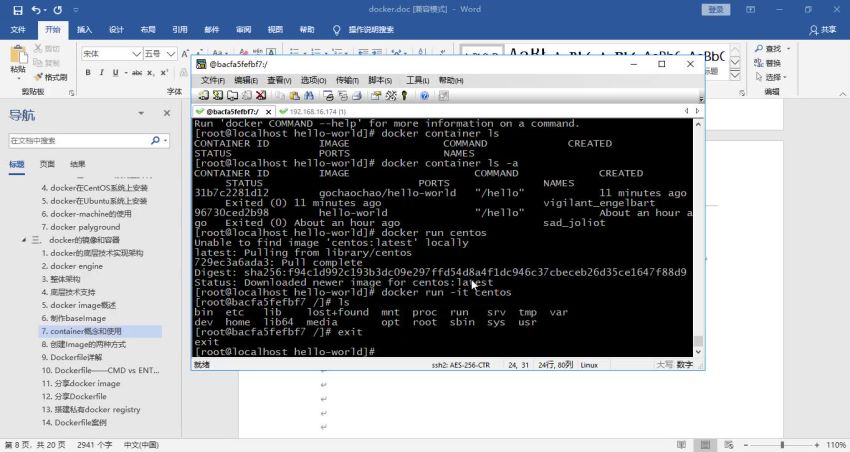This screenshot has width=850, height=452.
Task: Expand the styles gallery more arrow
Action: (x=735, y=75)
